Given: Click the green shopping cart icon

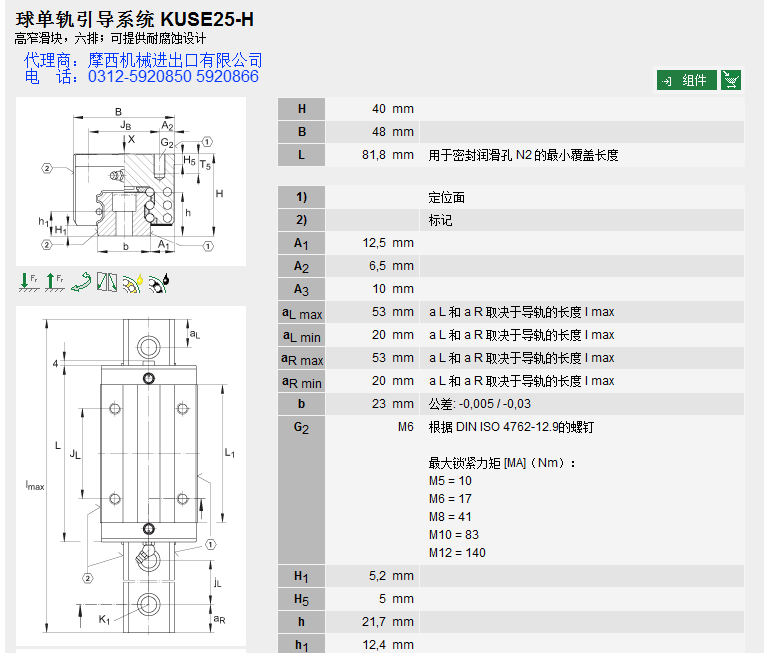Looking at the screenshot, I should (x=731, y=80).
